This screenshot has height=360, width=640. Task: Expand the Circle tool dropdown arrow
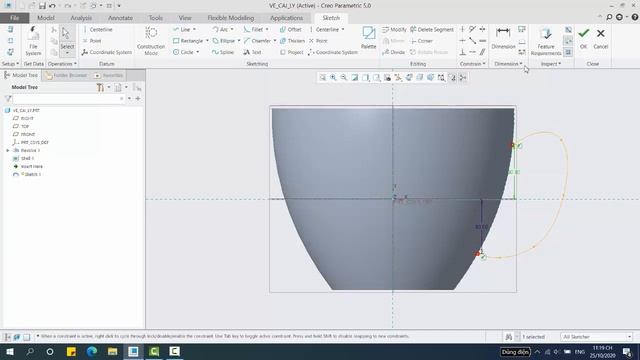198,52
